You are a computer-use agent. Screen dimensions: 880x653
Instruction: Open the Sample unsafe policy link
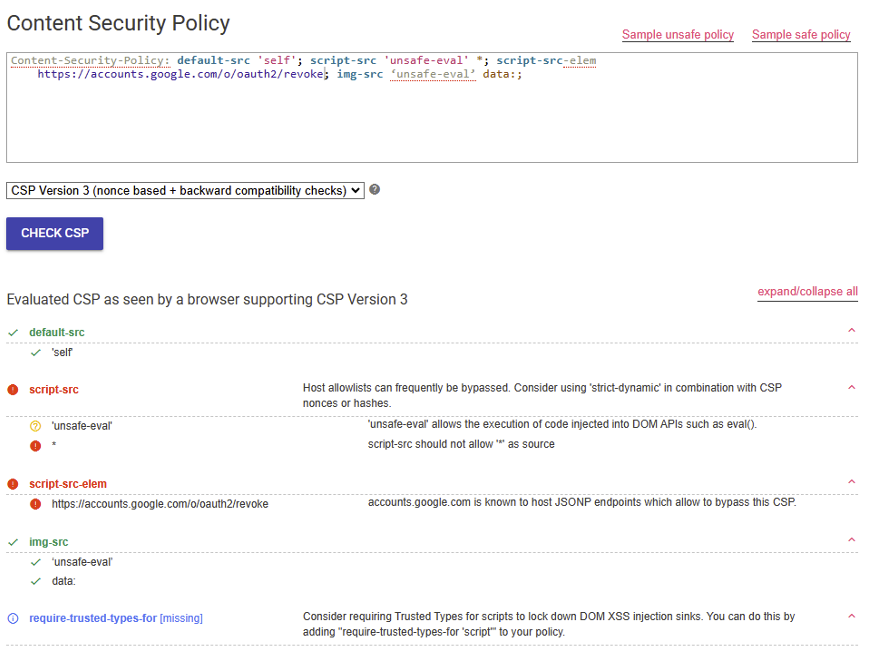tap(677, 35)
